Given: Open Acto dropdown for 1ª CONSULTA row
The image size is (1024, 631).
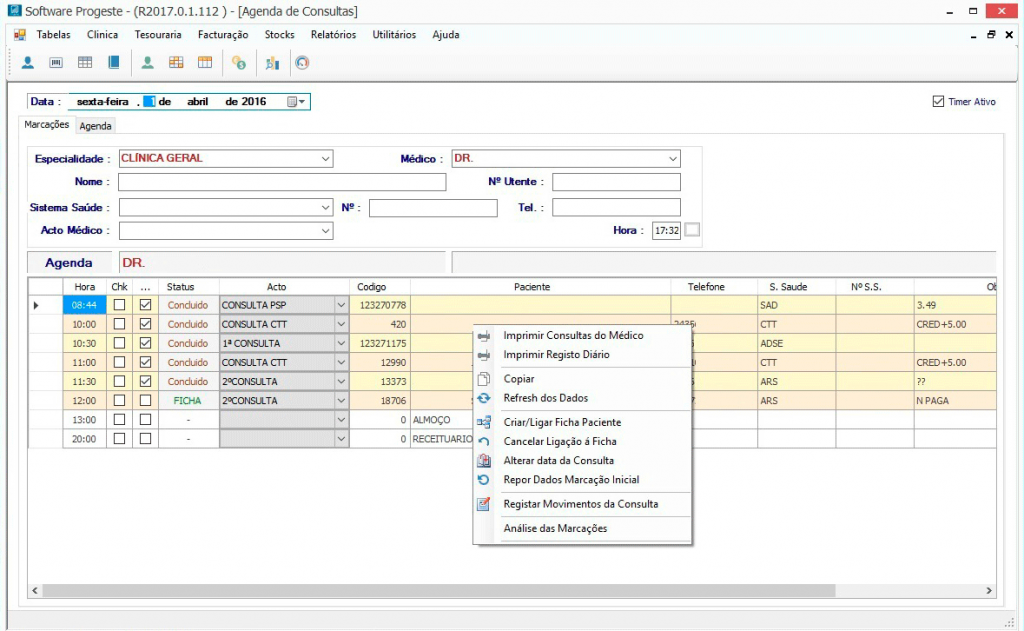Looking at the screenshot, I should tap(341, 343).
